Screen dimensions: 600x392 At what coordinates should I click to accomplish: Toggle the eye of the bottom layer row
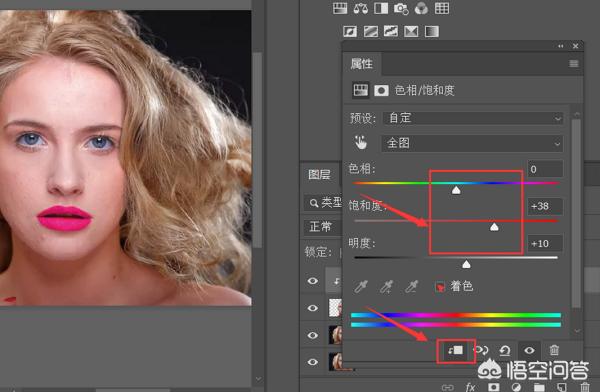point(313,362)
